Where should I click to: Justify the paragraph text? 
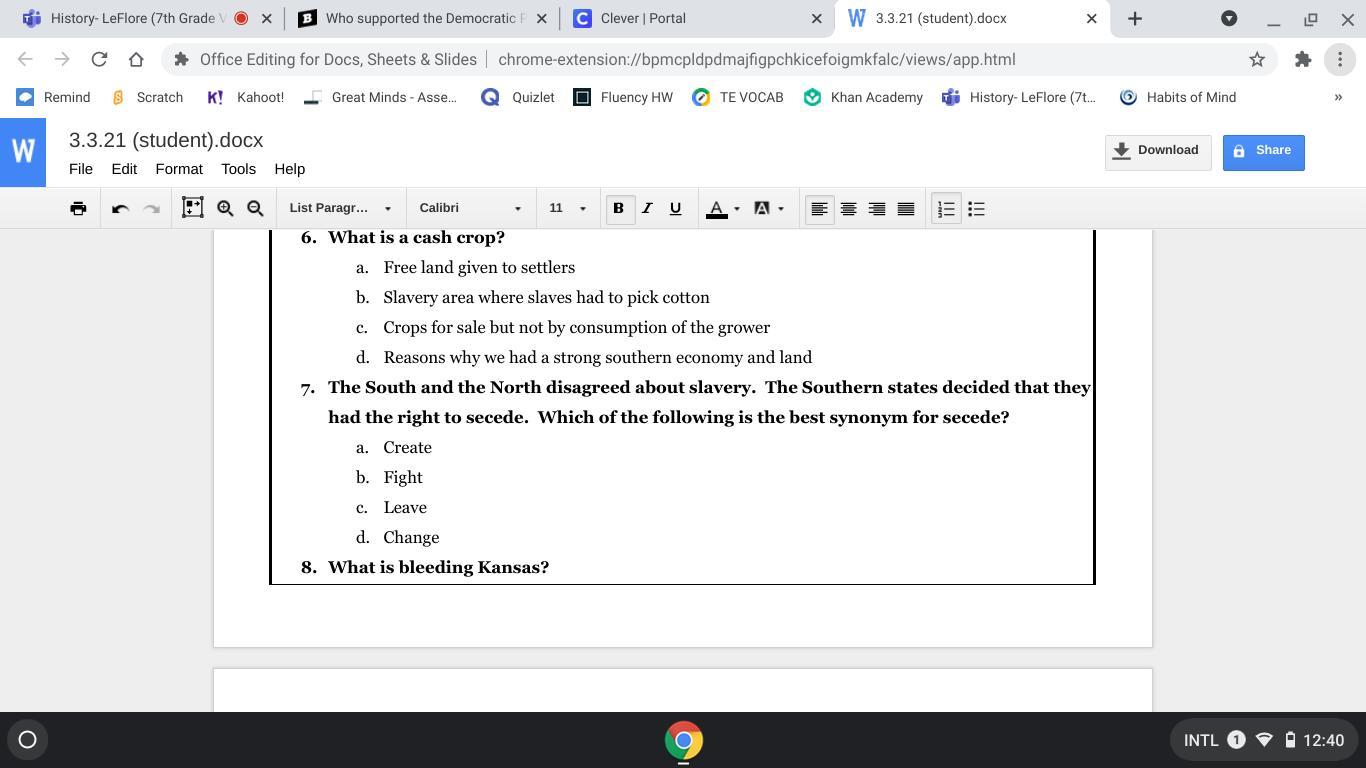(906, 208)
